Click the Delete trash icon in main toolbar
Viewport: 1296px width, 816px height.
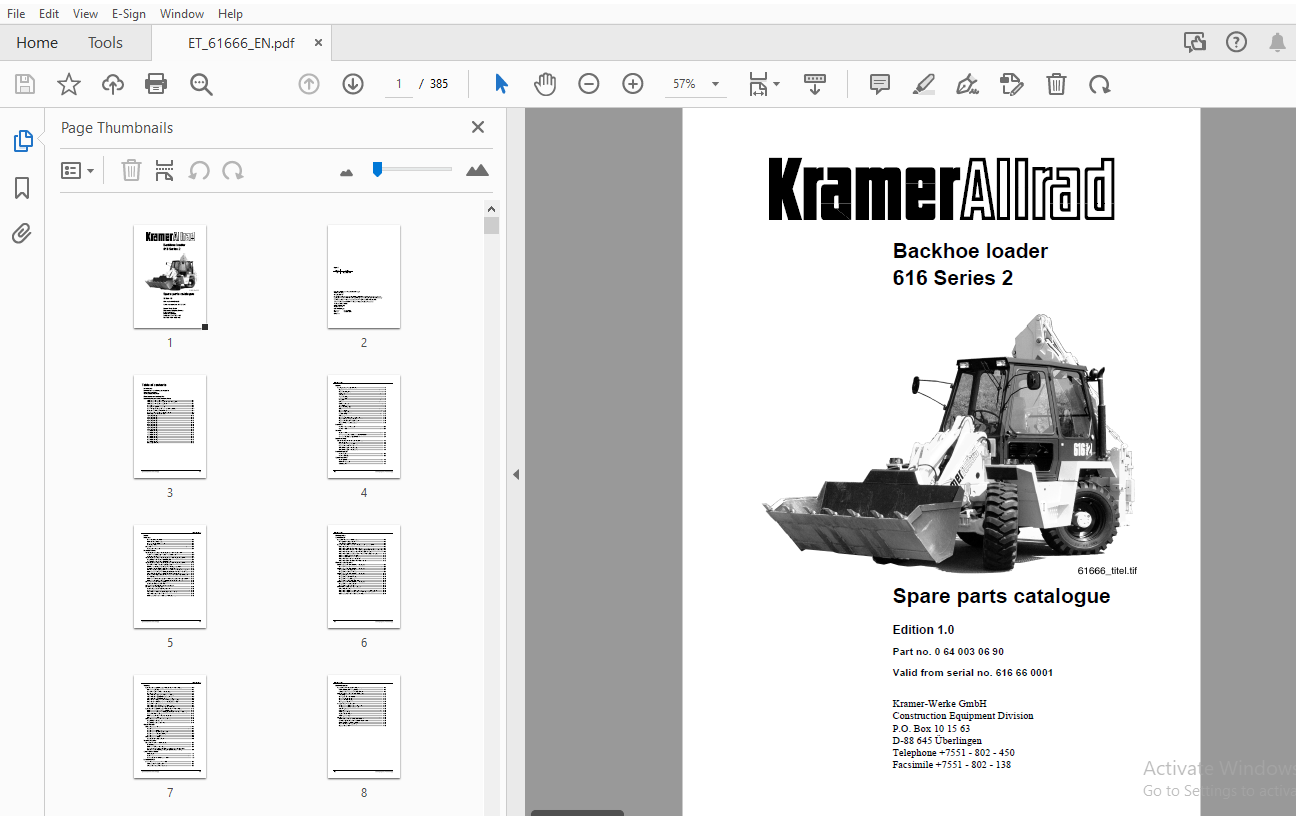[1056, 84]
